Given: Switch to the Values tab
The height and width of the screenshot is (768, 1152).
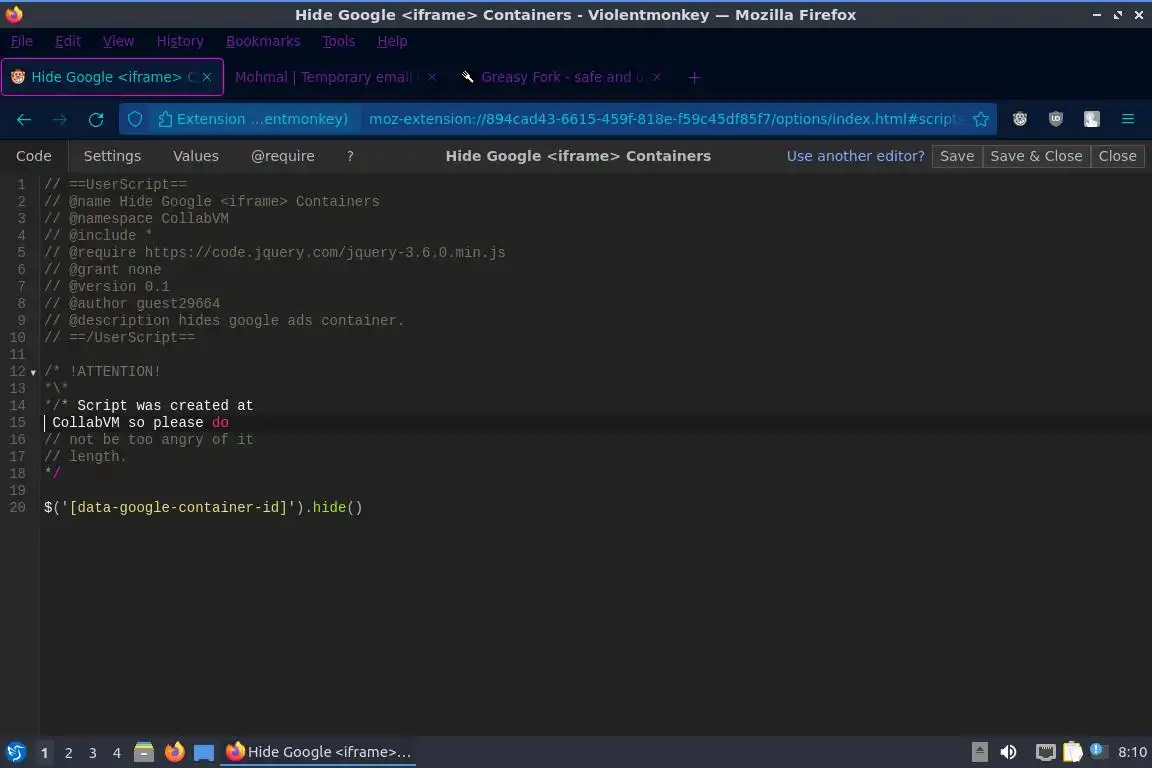Looking at the screenshot, I should (x=195, y=156).
